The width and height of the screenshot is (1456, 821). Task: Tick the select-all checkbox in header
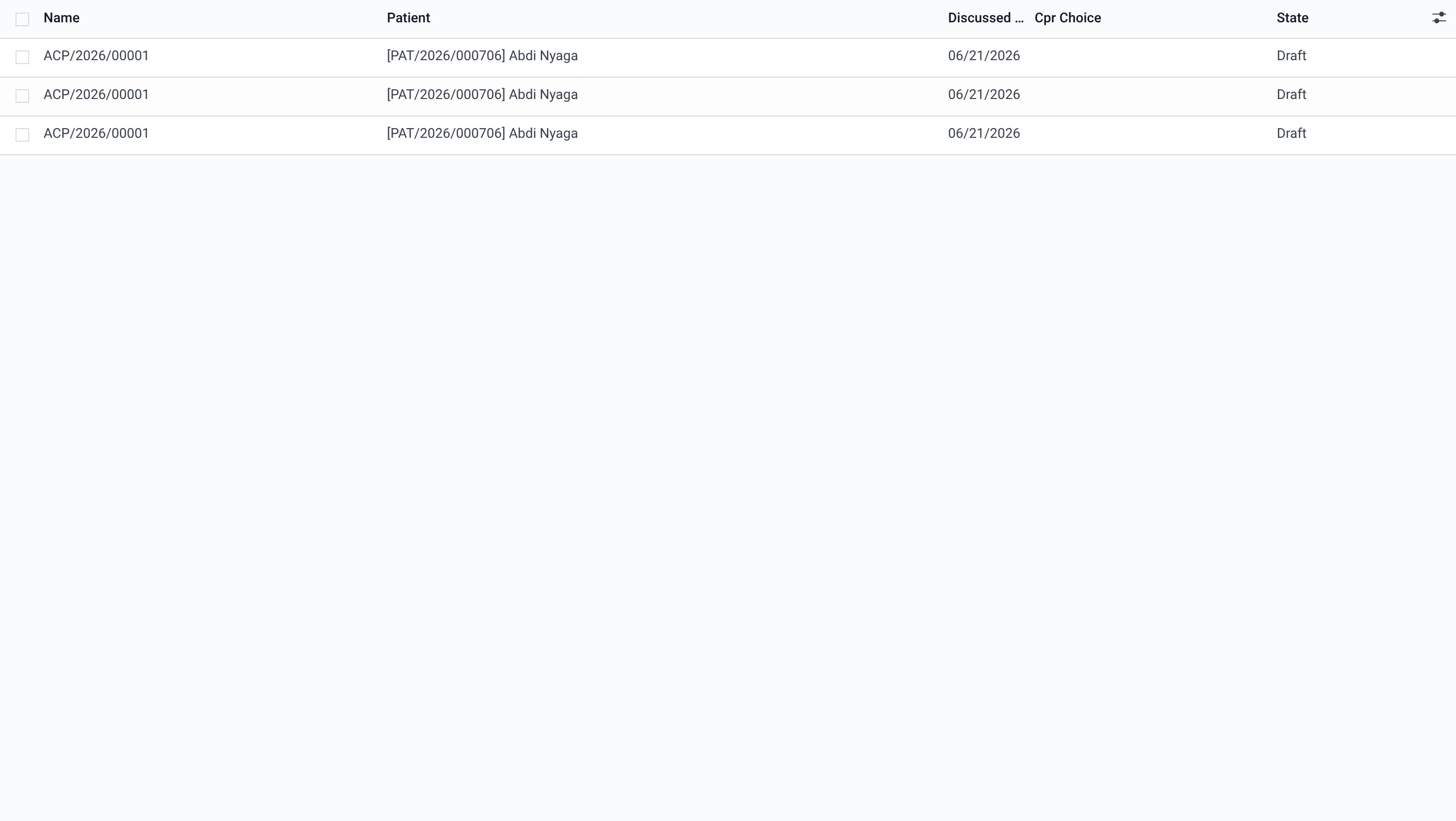(22, 19)
